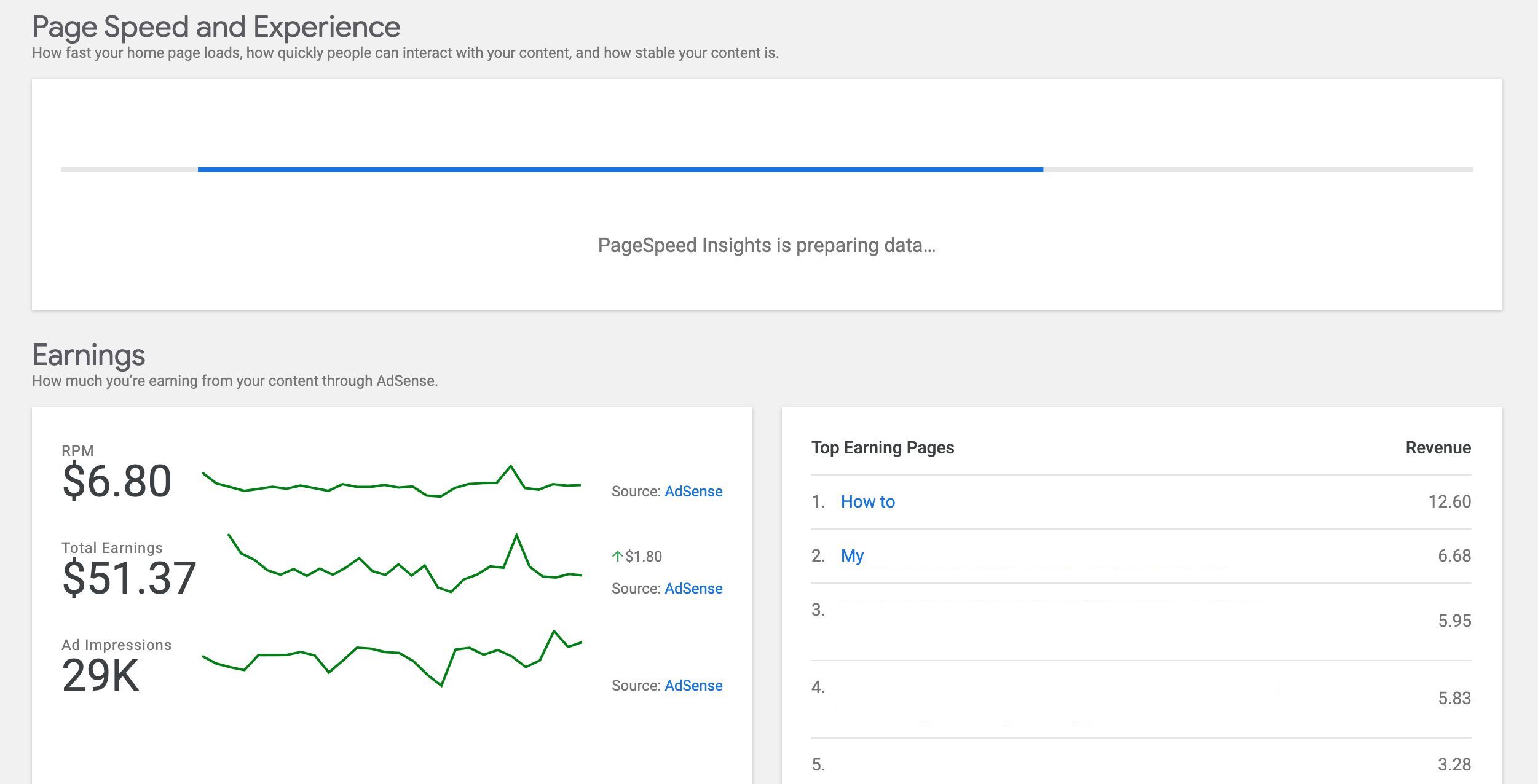Open the AdSense source link for RPM
Image resolution: width=1538 pixels, height=784 pixels.
pyautogui.click(x=693, y=492)
